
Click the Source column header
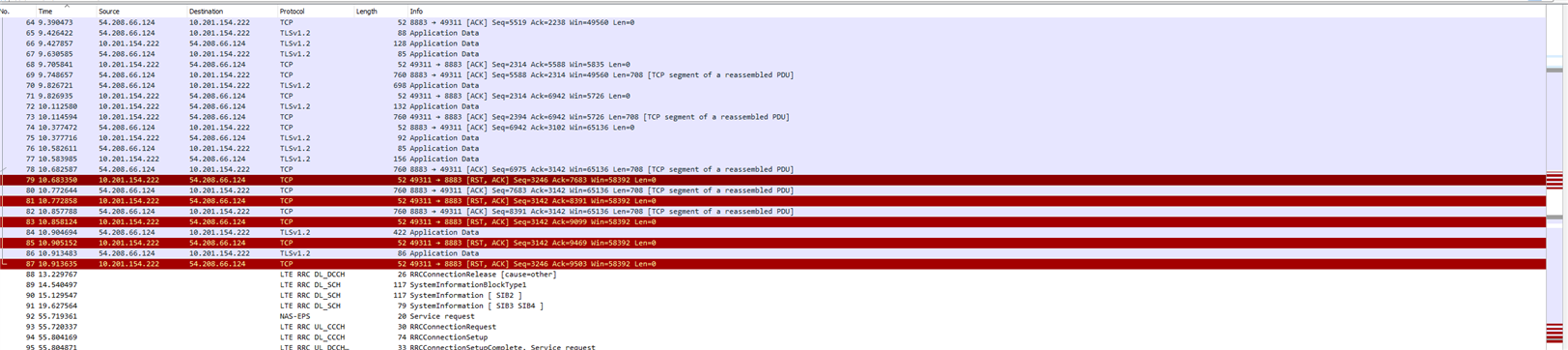pos(141,12)
